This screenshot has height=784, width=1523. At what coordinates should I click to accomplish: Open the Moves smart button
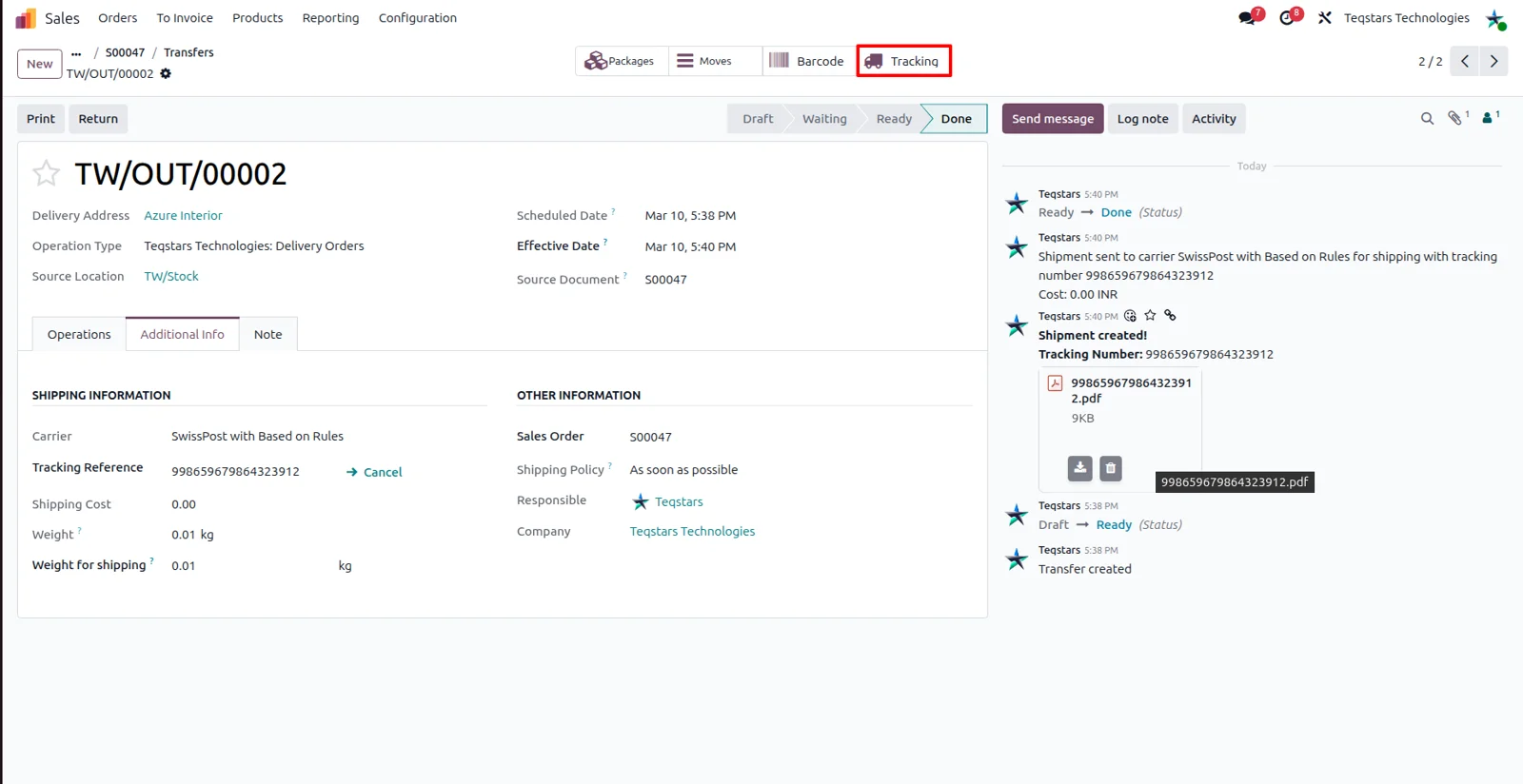click(715, 61)
